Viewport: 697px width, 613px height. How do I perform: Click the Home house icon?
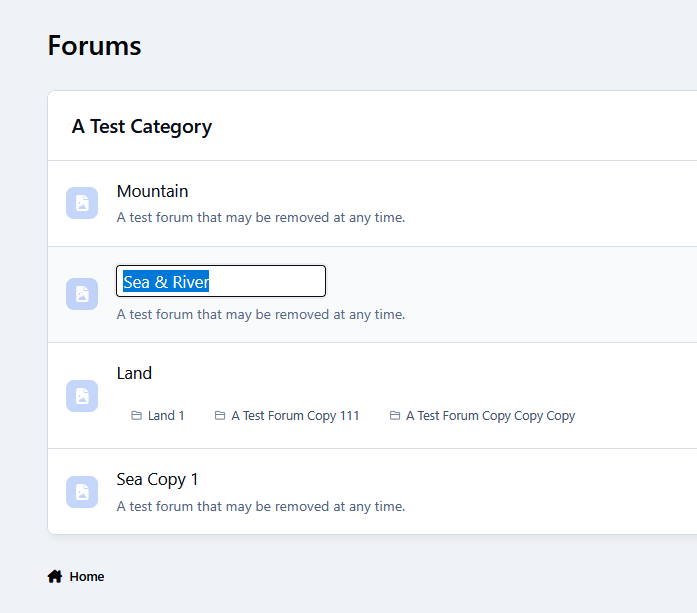click(x=55, y=576)
